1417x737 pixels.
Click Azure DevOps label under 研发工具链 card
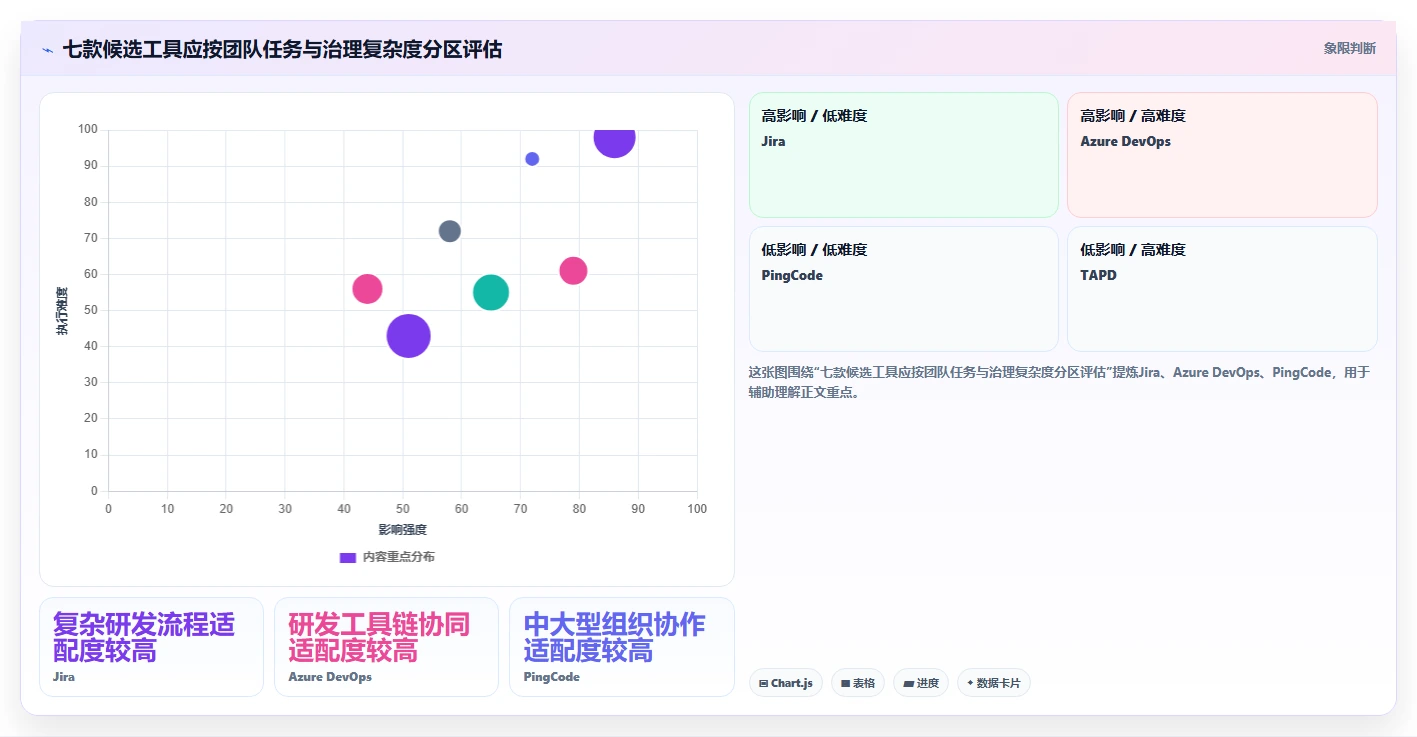(x=330, y=677)
